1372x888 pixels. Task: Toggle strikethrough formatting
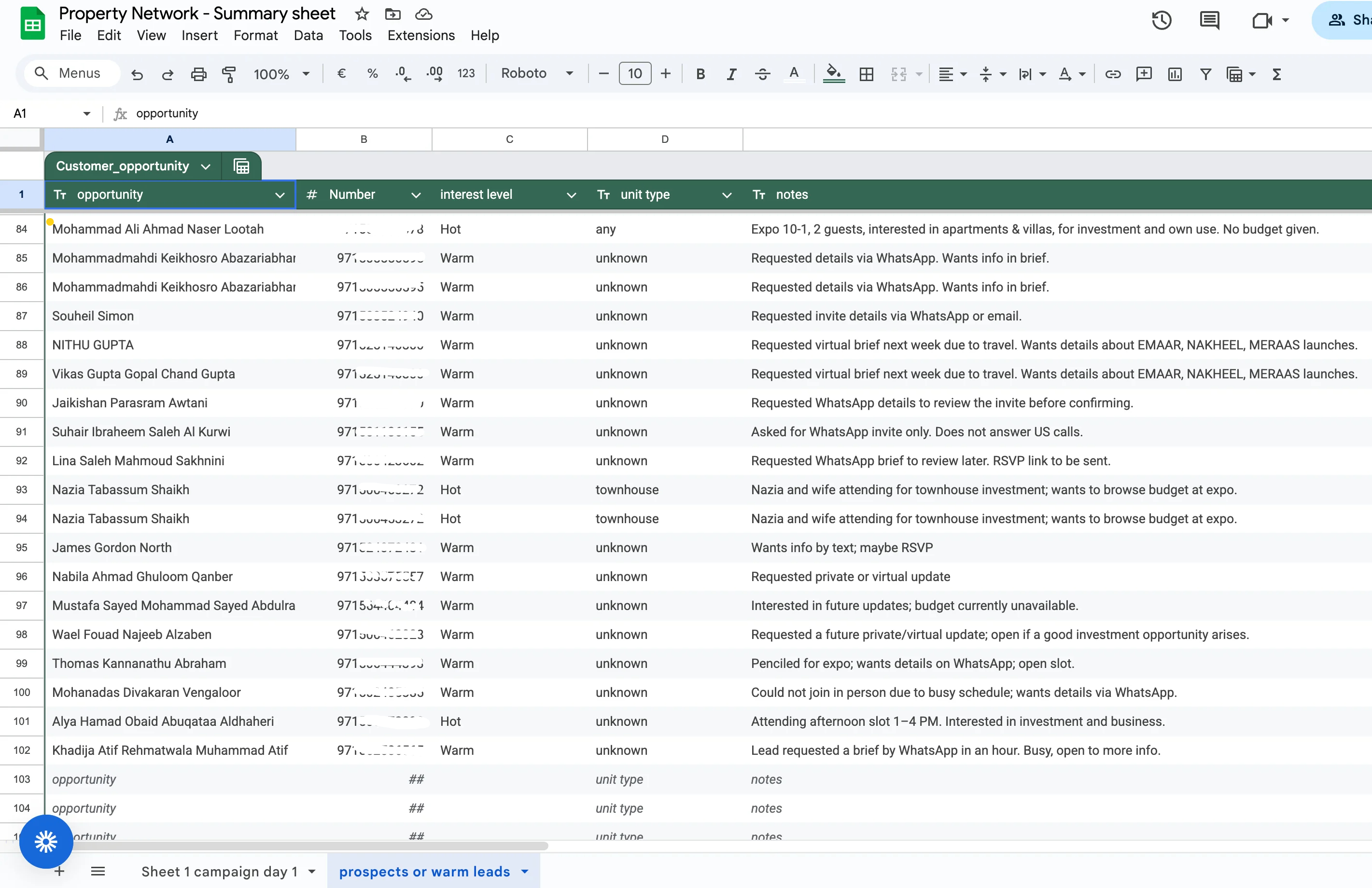(x=762, y=74)
